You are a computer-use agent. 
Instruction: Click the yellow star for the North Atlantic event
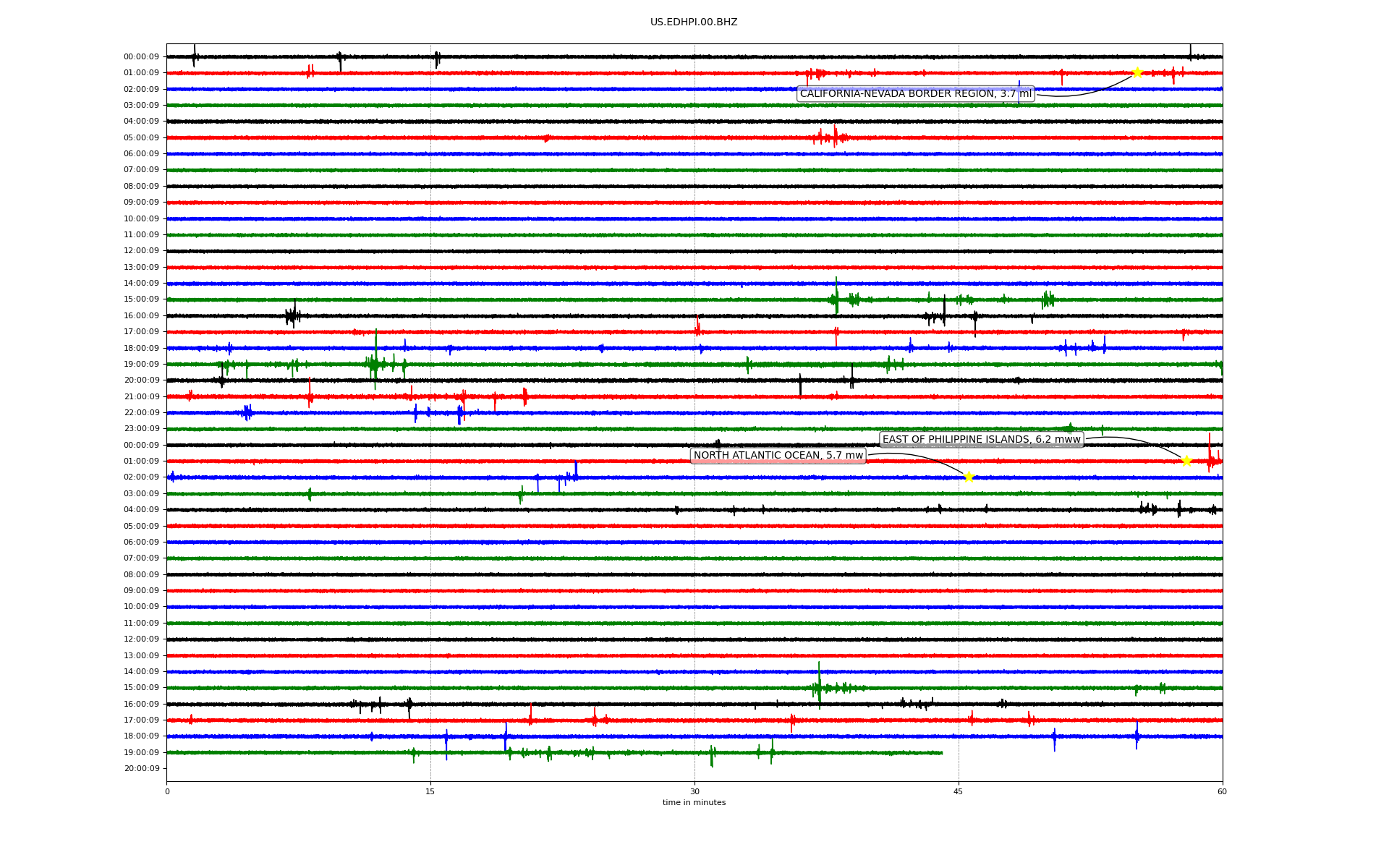click(x=969, y=477)
